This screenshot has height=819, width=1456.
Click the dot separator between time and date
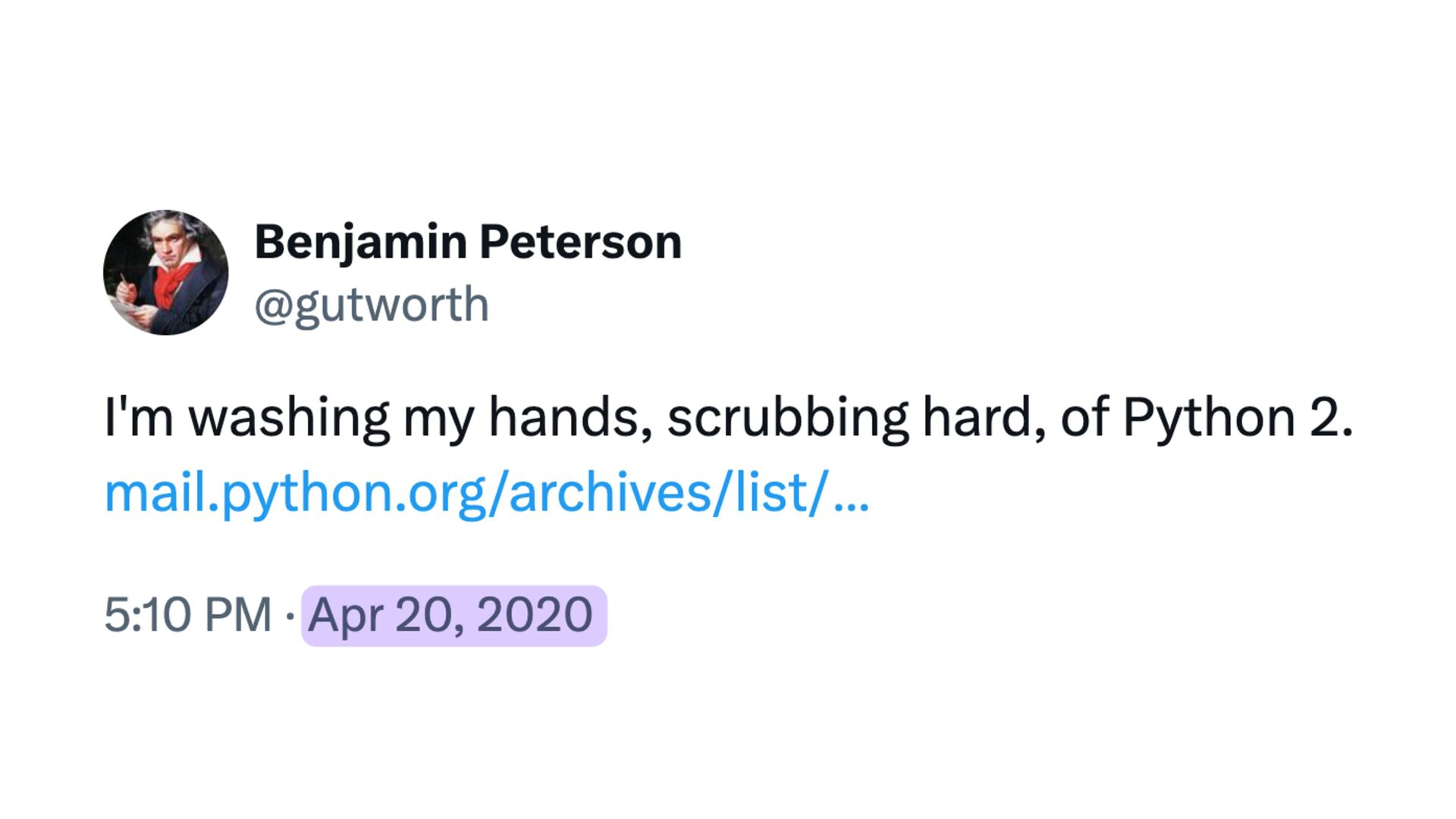[290, 616]
